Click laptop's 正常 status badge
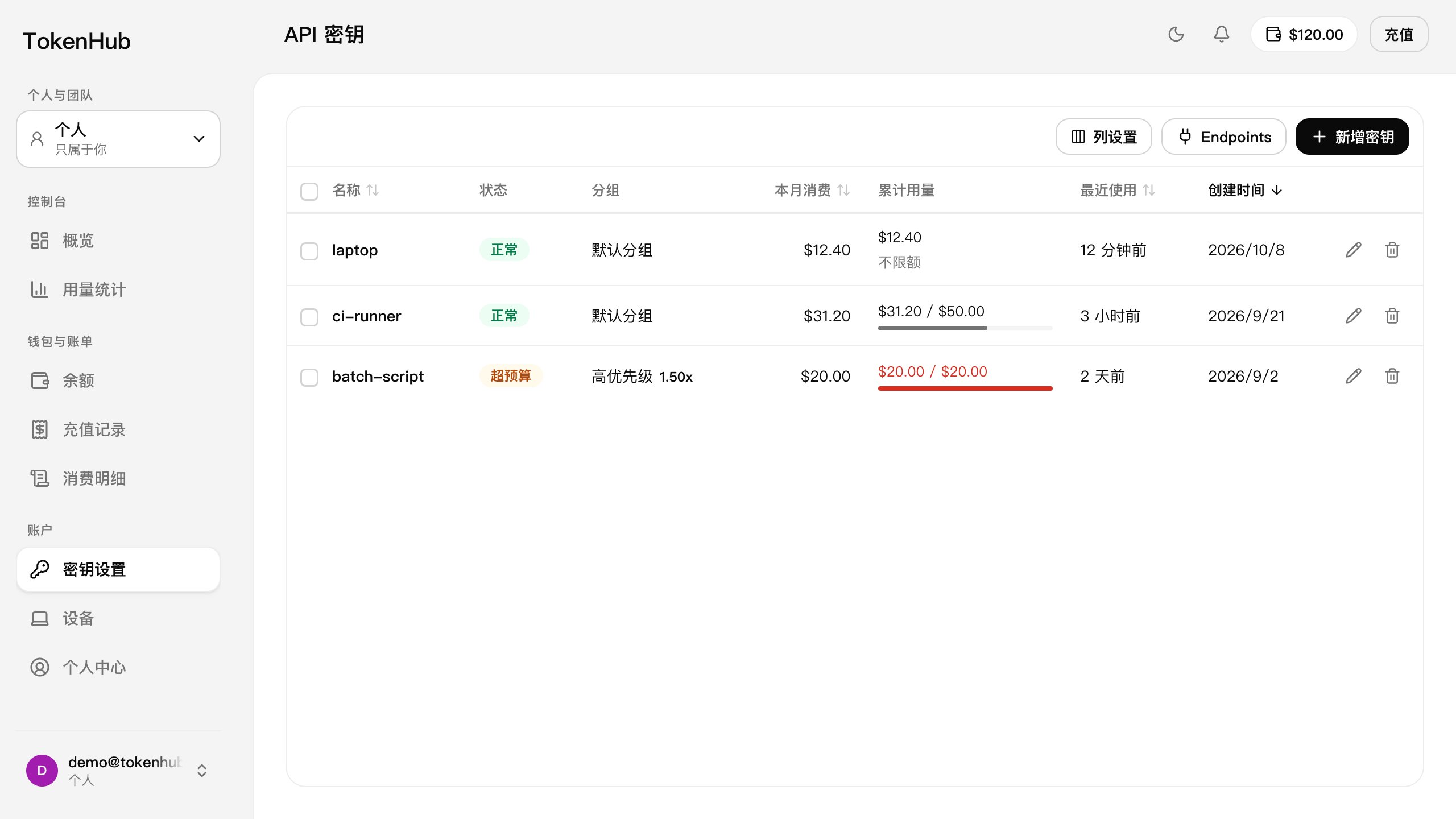Screen dimensions: 1456x819 coord(504,250)
